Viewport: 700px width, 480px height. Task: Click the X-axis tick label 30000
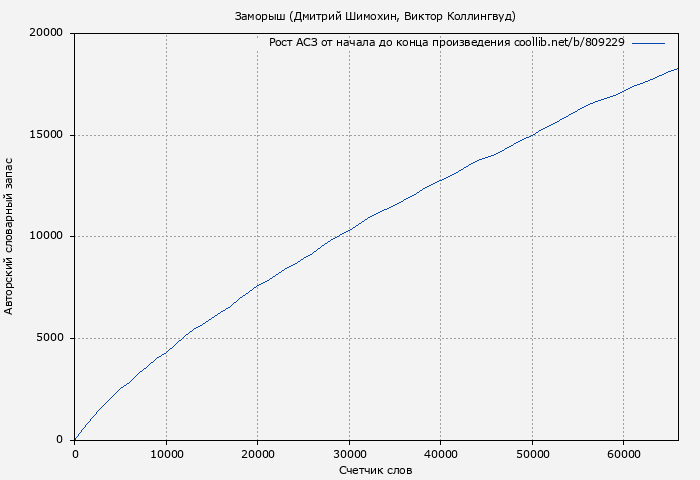coord(349,454)
